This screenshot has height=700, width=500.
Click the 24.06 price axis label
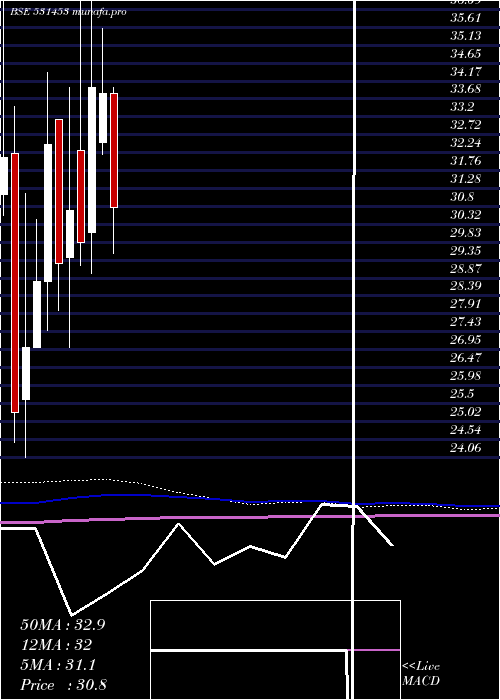466,448
